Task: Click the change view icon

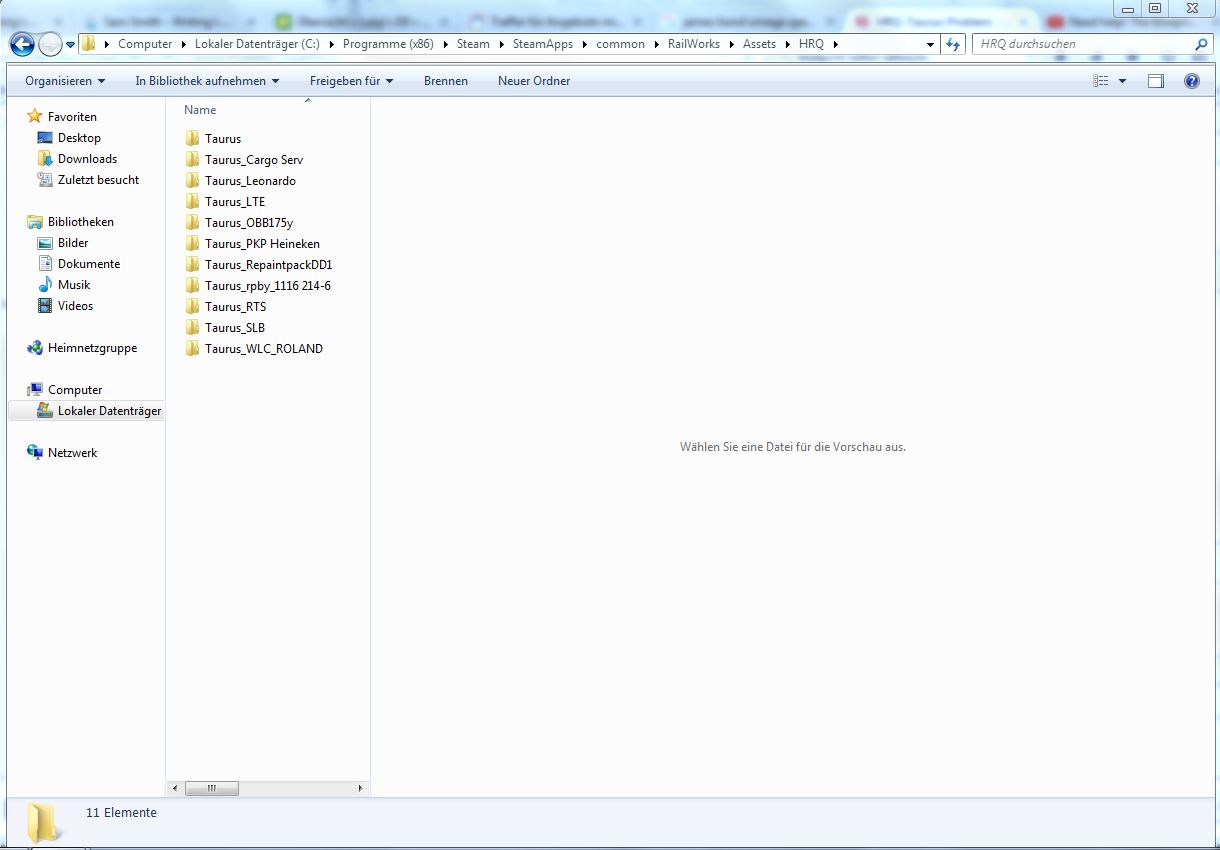Action: click(x=1101, y=81)
